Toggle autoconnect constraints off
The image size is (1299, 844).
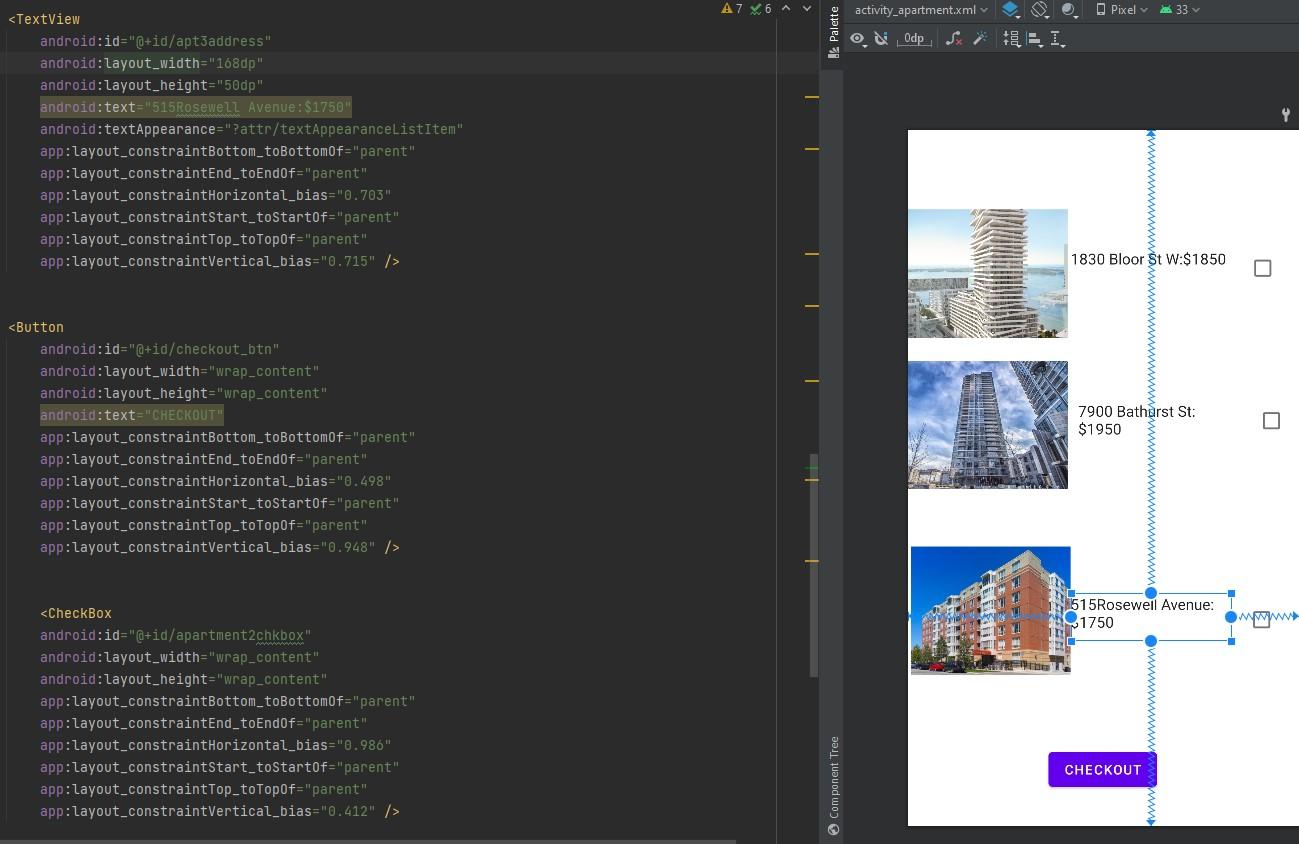click(881, 38)
